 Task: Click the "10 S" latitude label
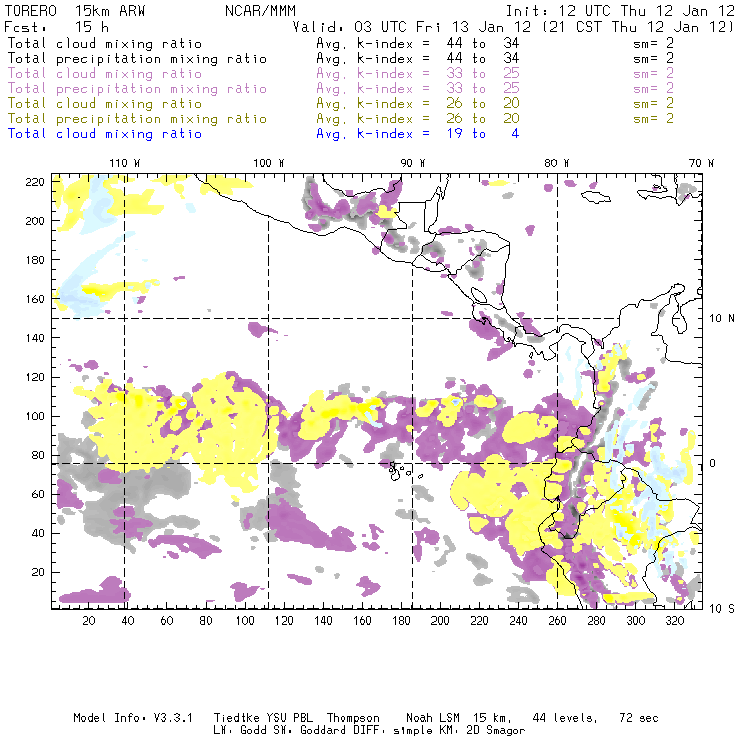point(722,609)
